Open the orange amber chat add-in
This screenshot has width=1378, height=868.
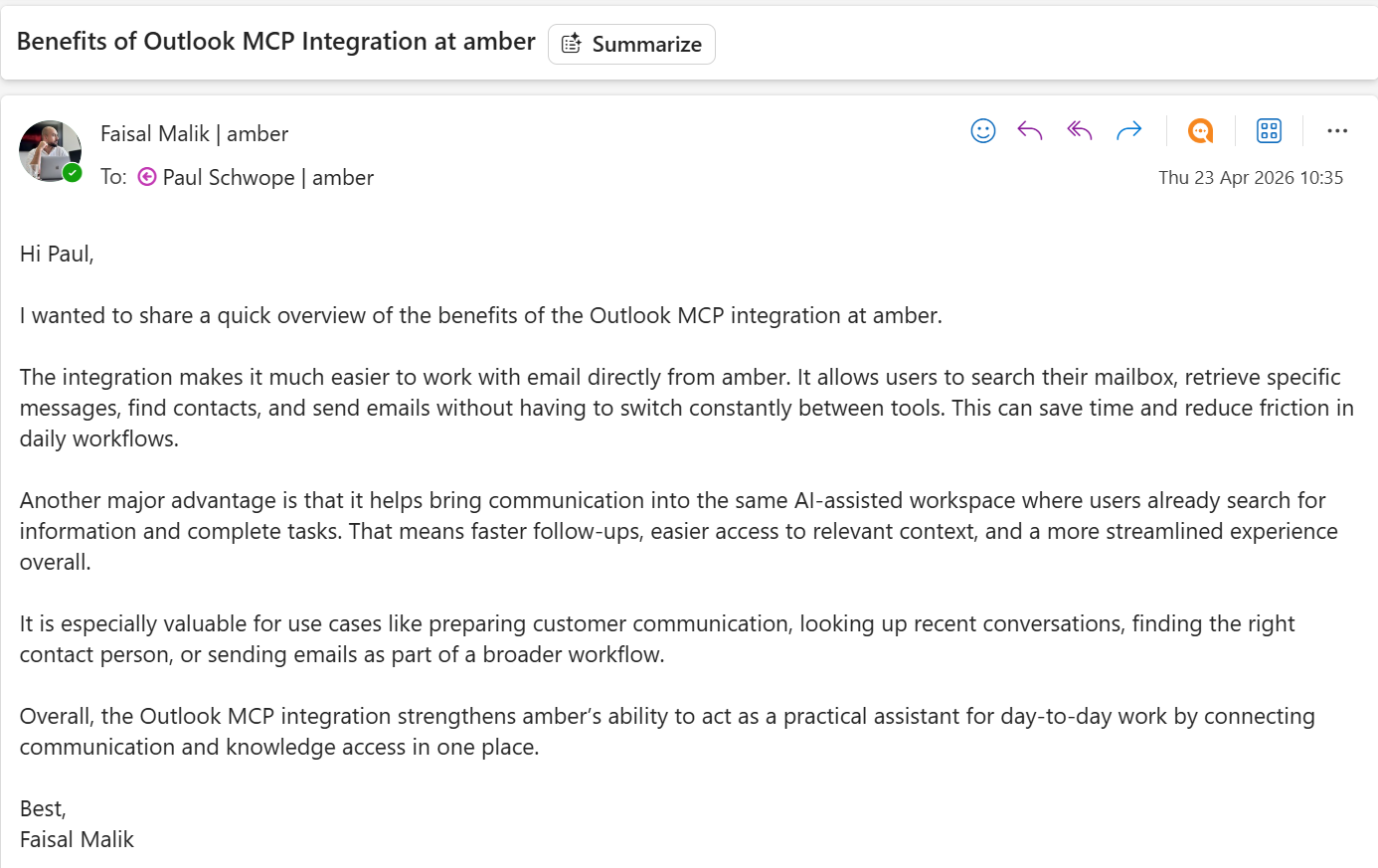point(1201,131)
